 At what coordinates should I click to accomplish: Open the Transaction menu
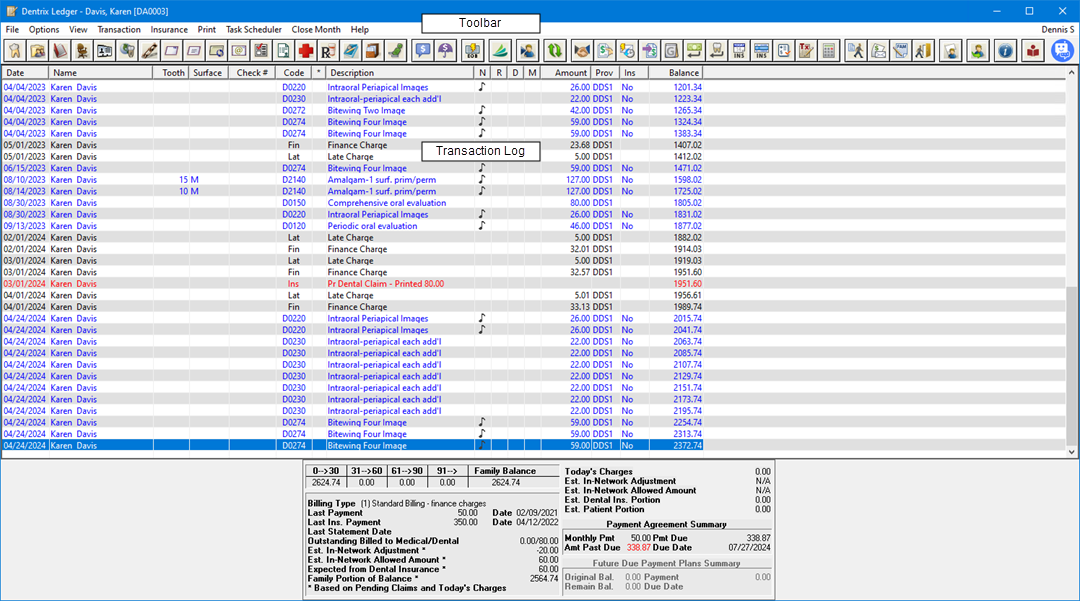click(118, 30)
